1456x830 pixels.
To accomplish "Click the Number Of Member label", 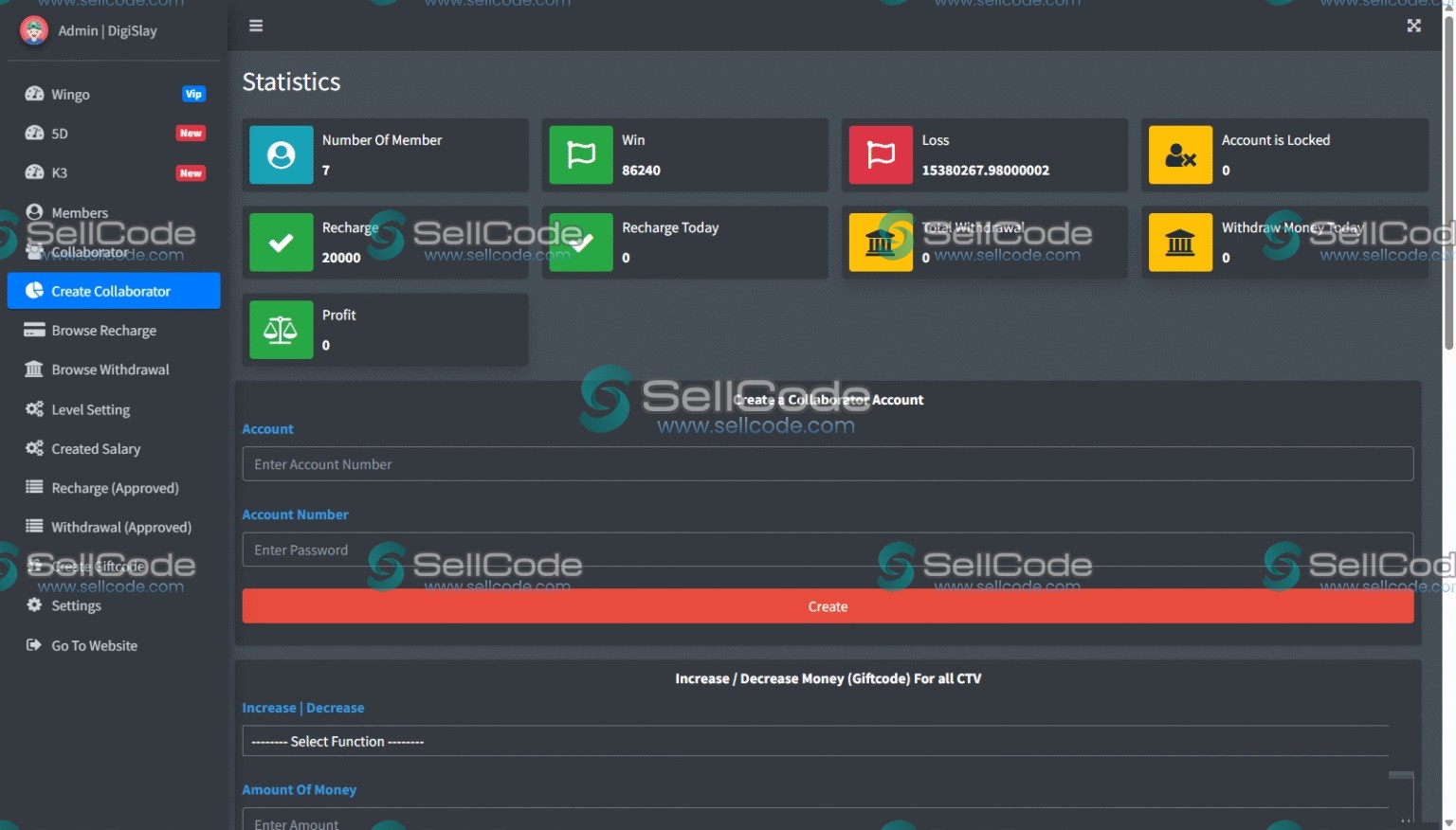I will pyautogui.click(x=382, y=140).
